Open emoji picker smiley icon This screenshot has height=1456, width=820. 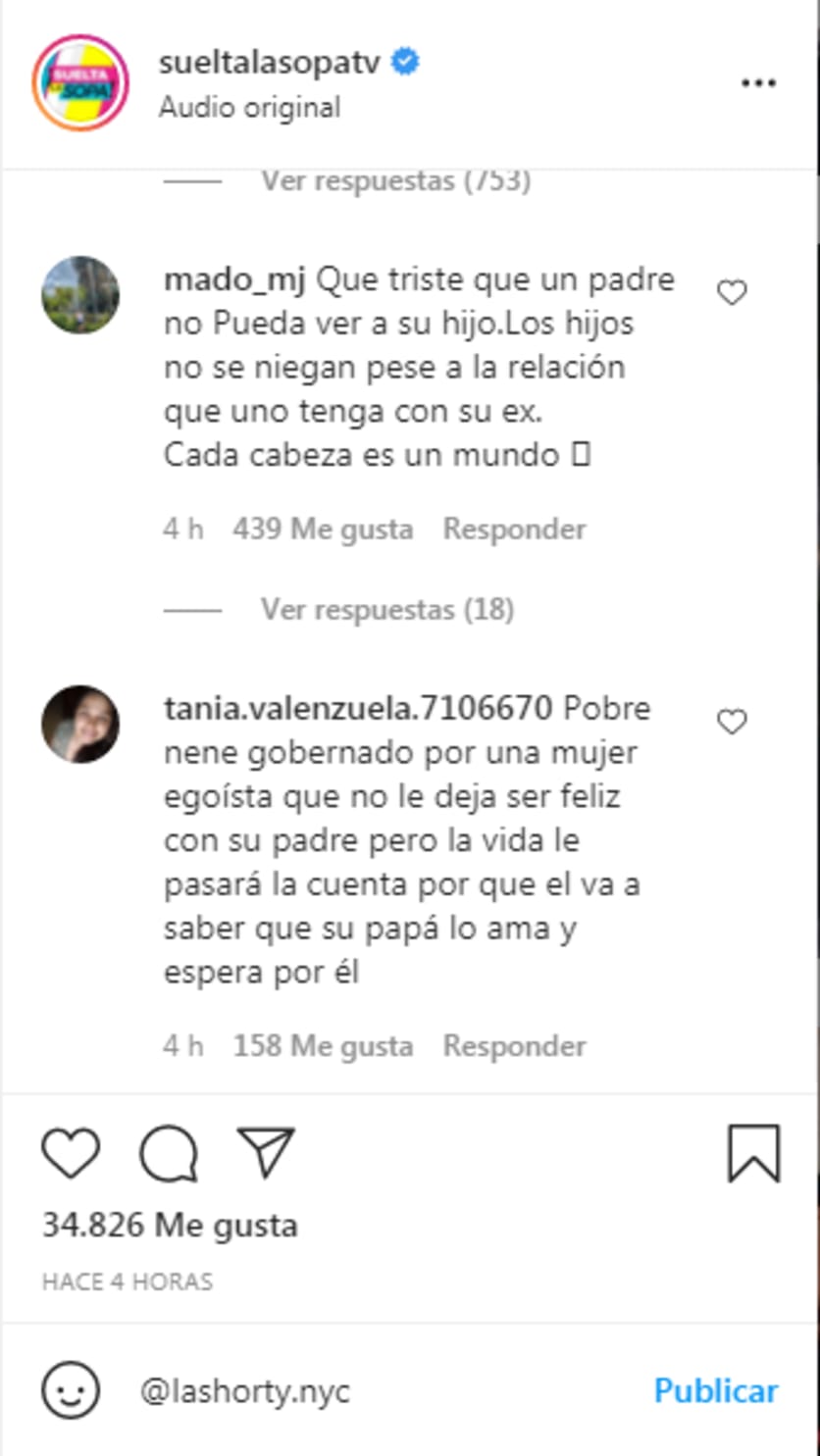click(x=71, y=1390)
